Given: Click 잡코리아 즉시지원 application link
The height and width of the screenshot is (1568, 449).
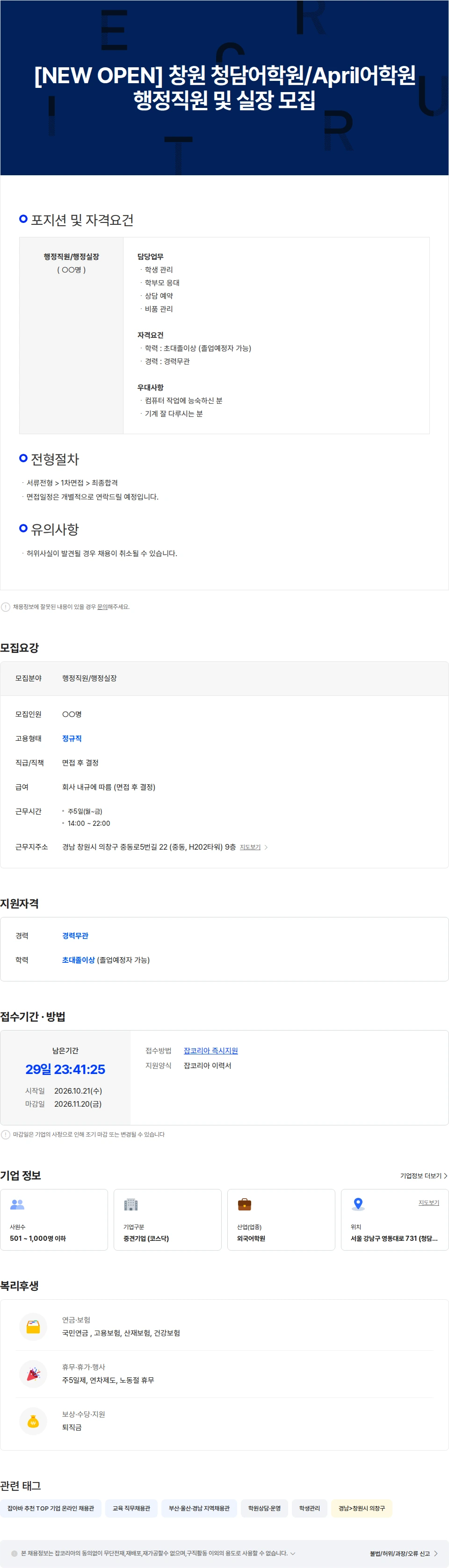Looking at the screenshot, I should click(211, 1051).
